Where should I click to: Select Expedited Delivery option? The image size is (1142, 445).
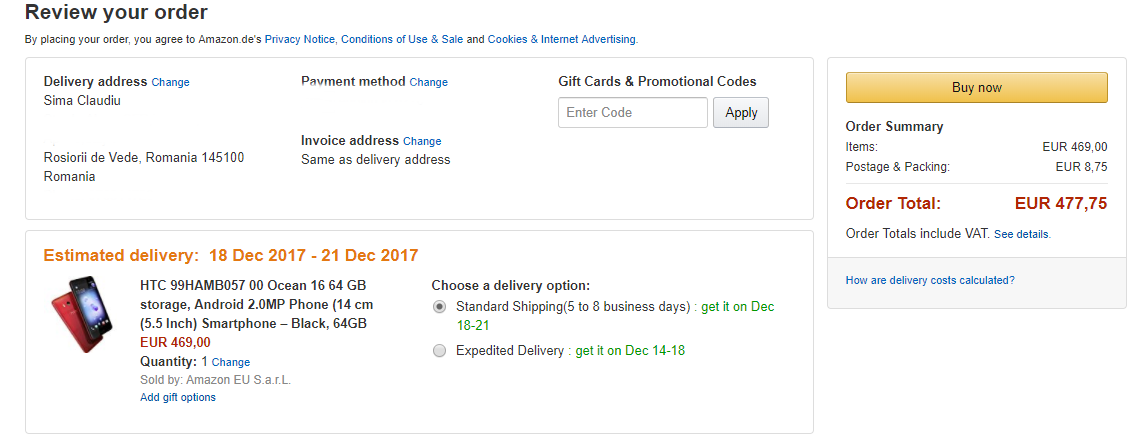(x=440, y=351)
